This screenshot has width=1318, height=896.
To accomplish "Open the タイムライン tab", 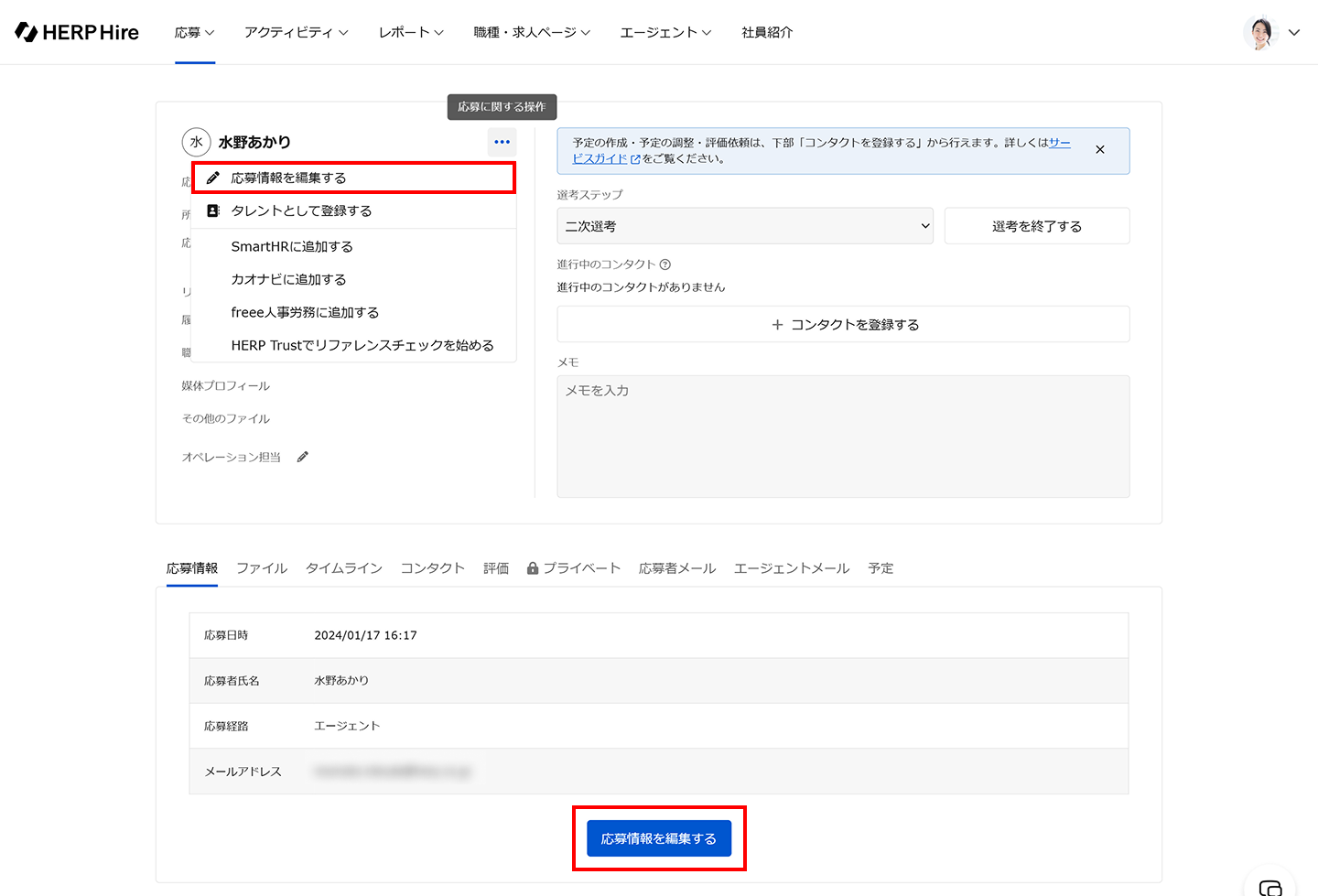I will 344,568.
